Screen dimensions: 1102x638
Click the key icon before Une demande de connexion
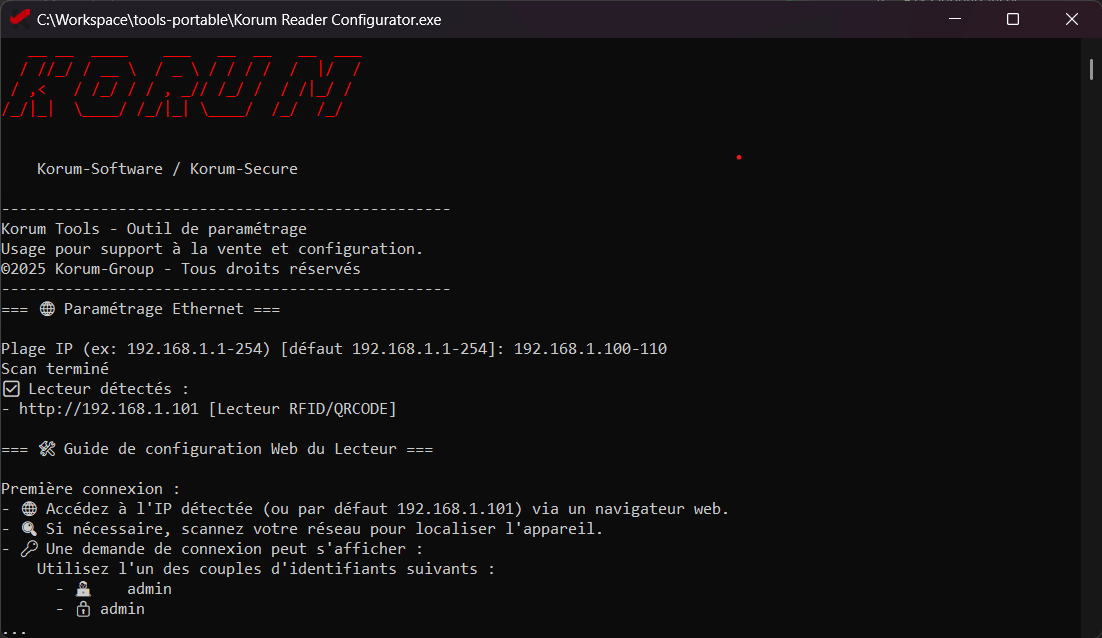tap(29, 549)
